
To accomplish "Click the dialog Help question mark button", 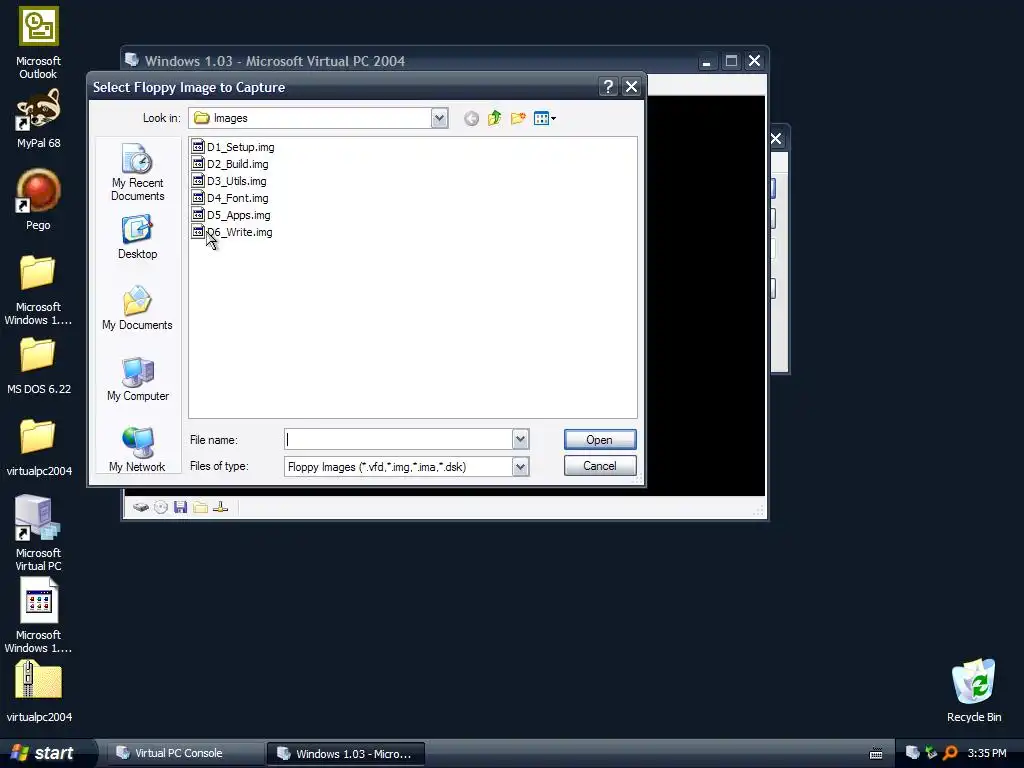I will pos(608,87).
